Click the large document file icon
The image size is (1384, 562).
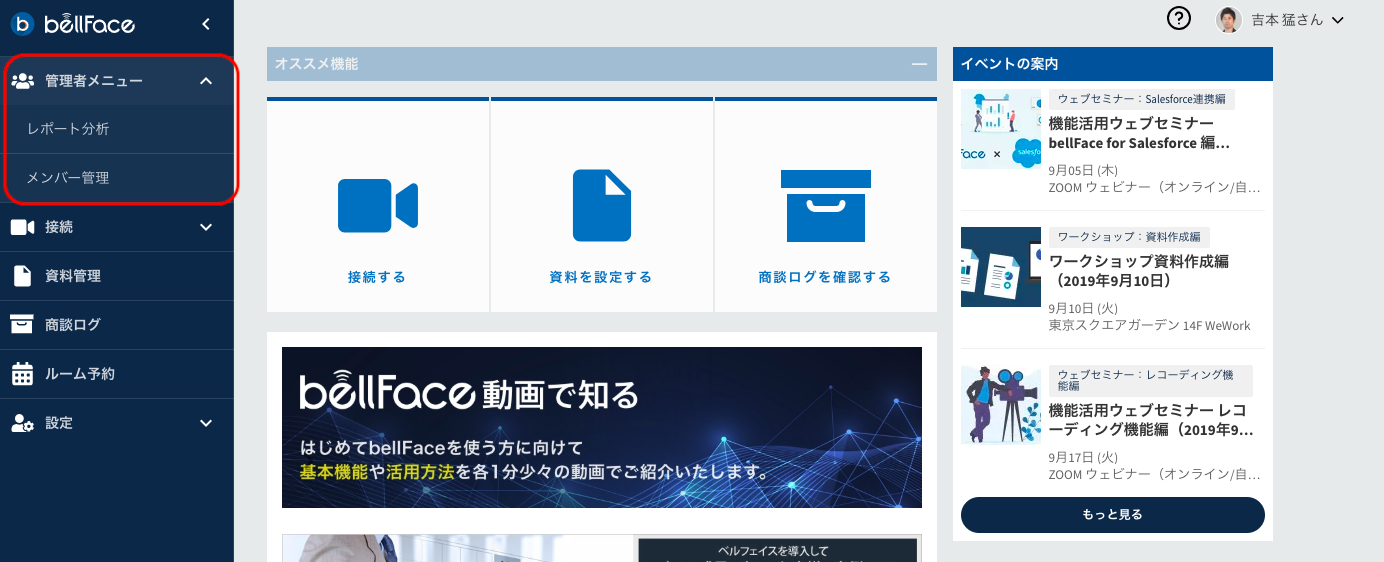[x=602, y=205]
